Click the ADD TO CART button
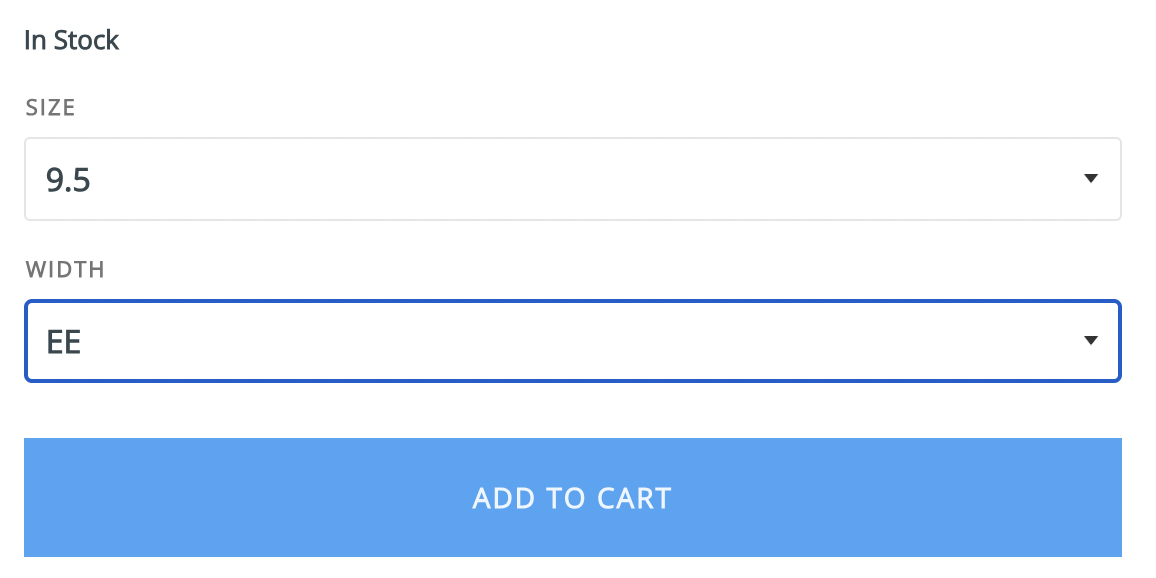1156x578 pixels. coord(573,497)
